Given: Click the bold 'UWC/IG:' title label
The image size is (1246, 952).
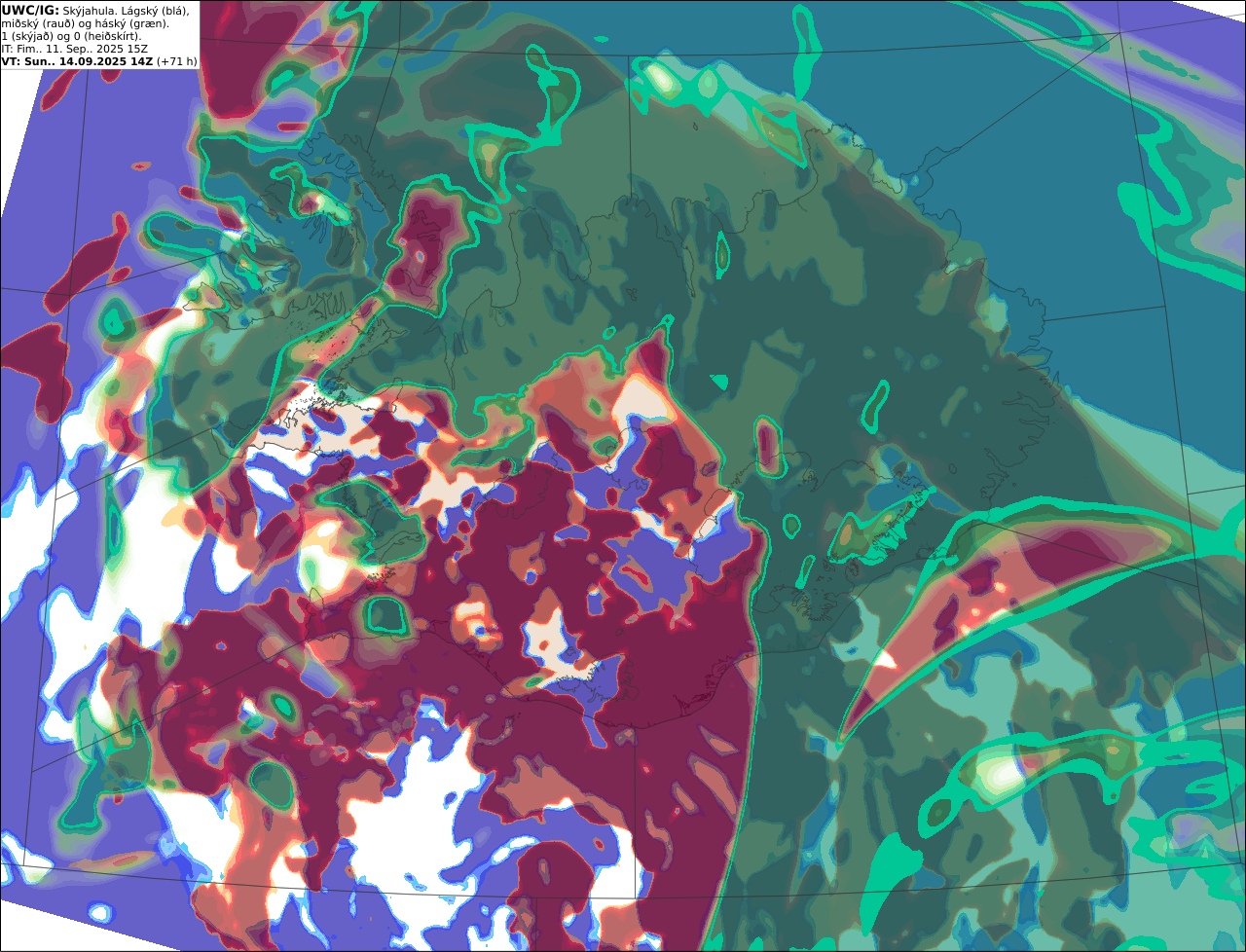Looking at the screenshot, I should (x=30, y=11).
